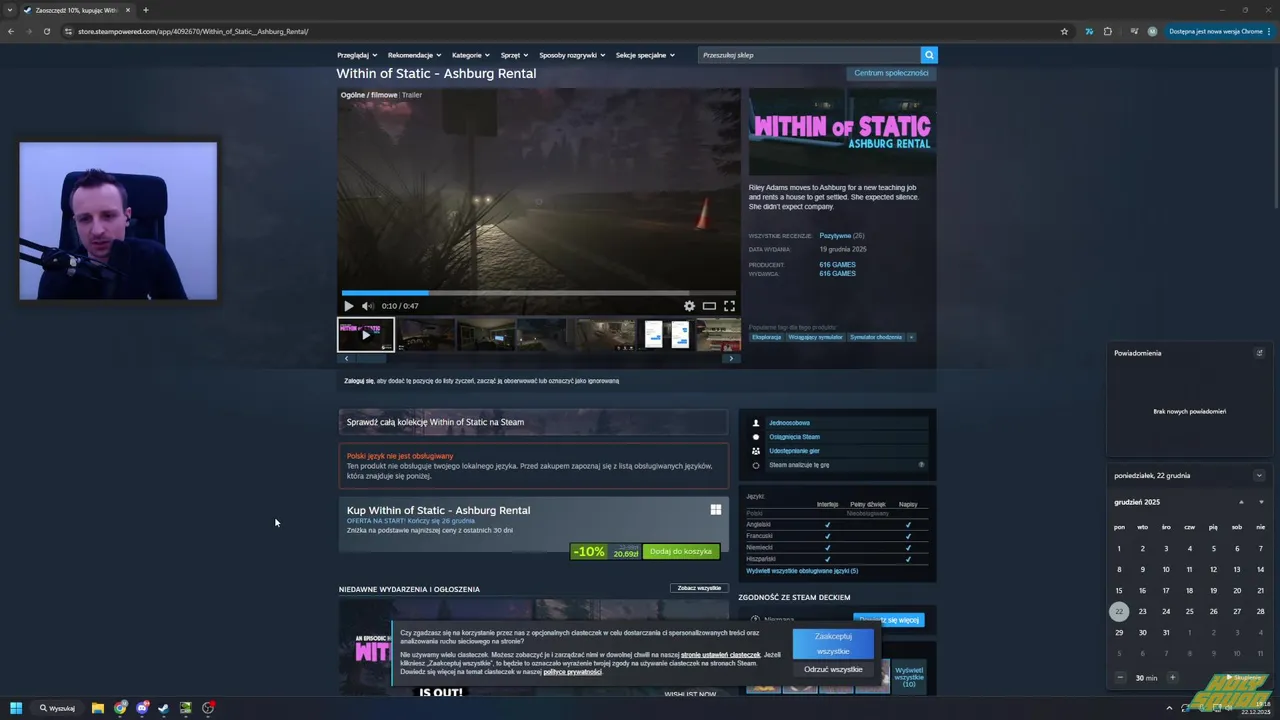1280x720 pixels.
Task: Open 'polityce prywatności' link
Action: click(x=572, y=672)
